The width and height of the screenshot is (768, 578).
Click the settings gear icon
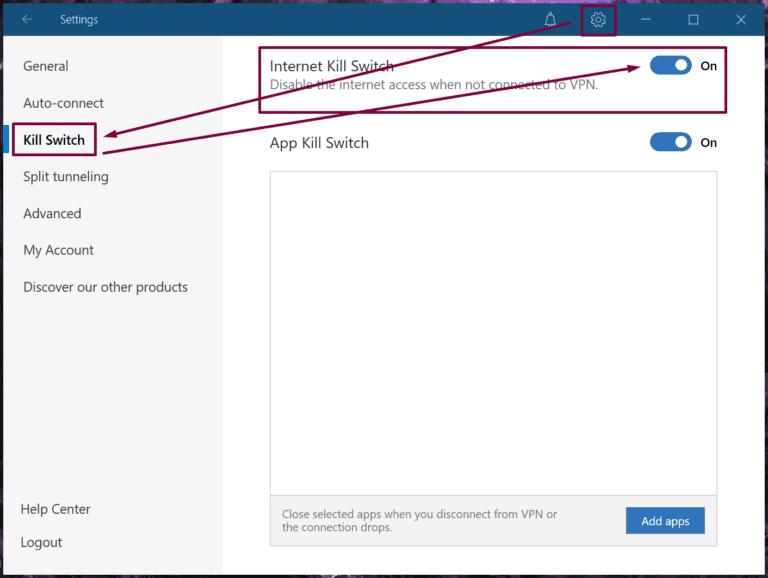coord(598,20)
